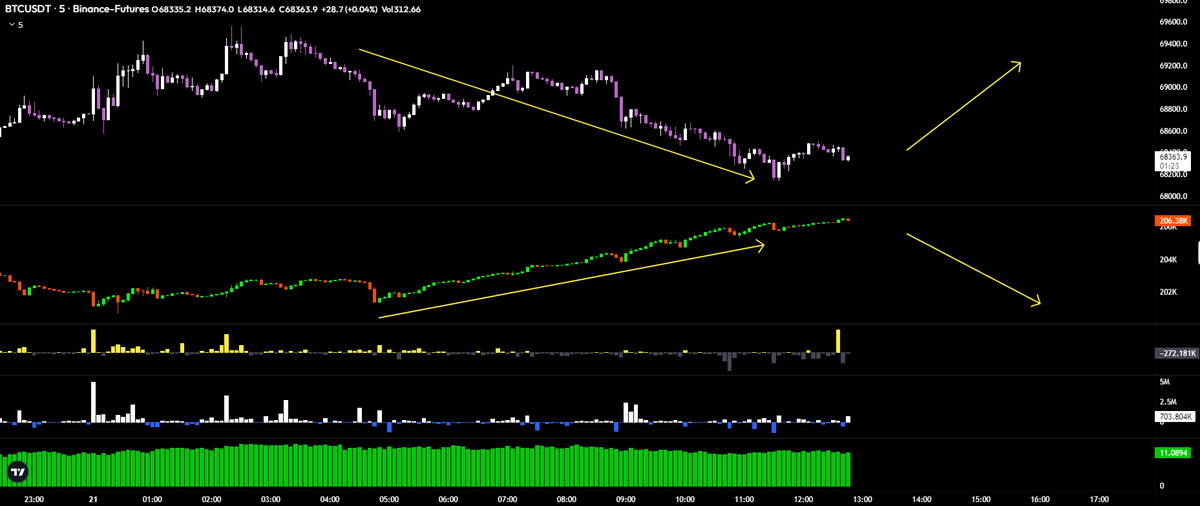Click the 14:00 time axis label
1200x506 pixels.
tap(922, 497)
